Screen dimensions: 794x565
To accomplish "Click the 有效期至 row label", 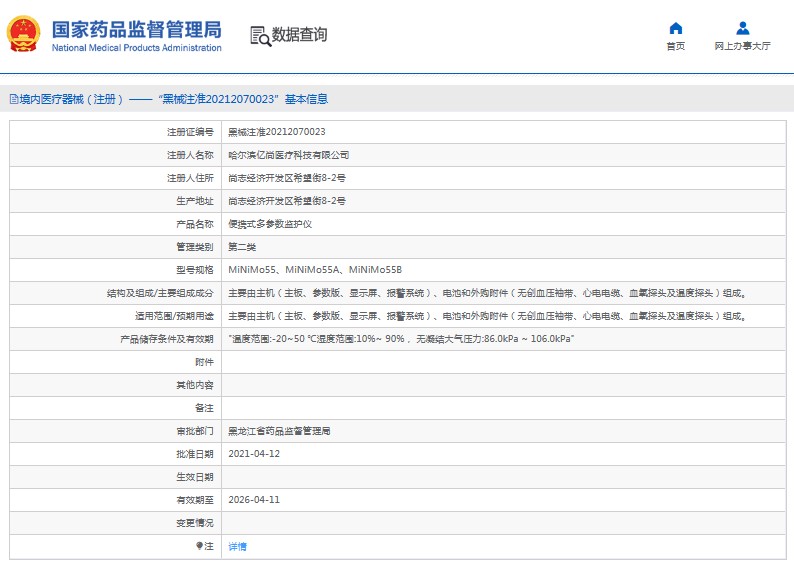I will click(195, 500).
